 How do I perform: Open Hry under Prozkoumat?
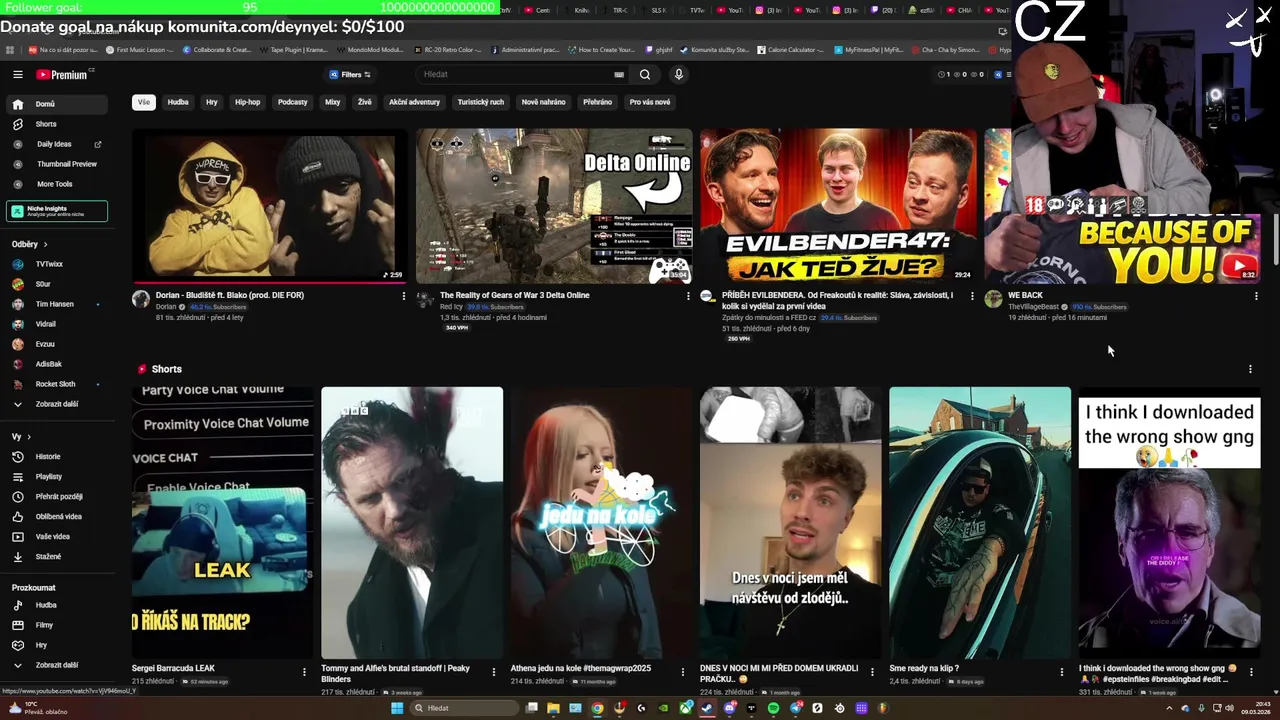pos(56,645)
